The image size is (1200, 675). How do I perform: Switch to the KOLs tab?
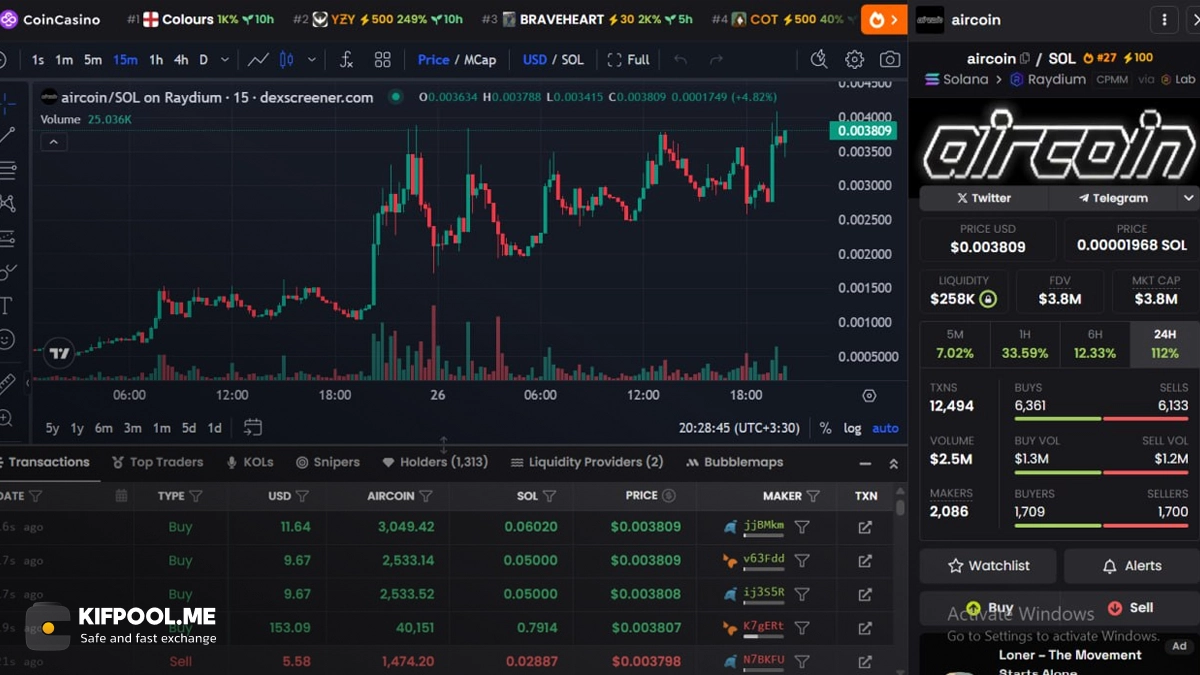click(250, 462)
